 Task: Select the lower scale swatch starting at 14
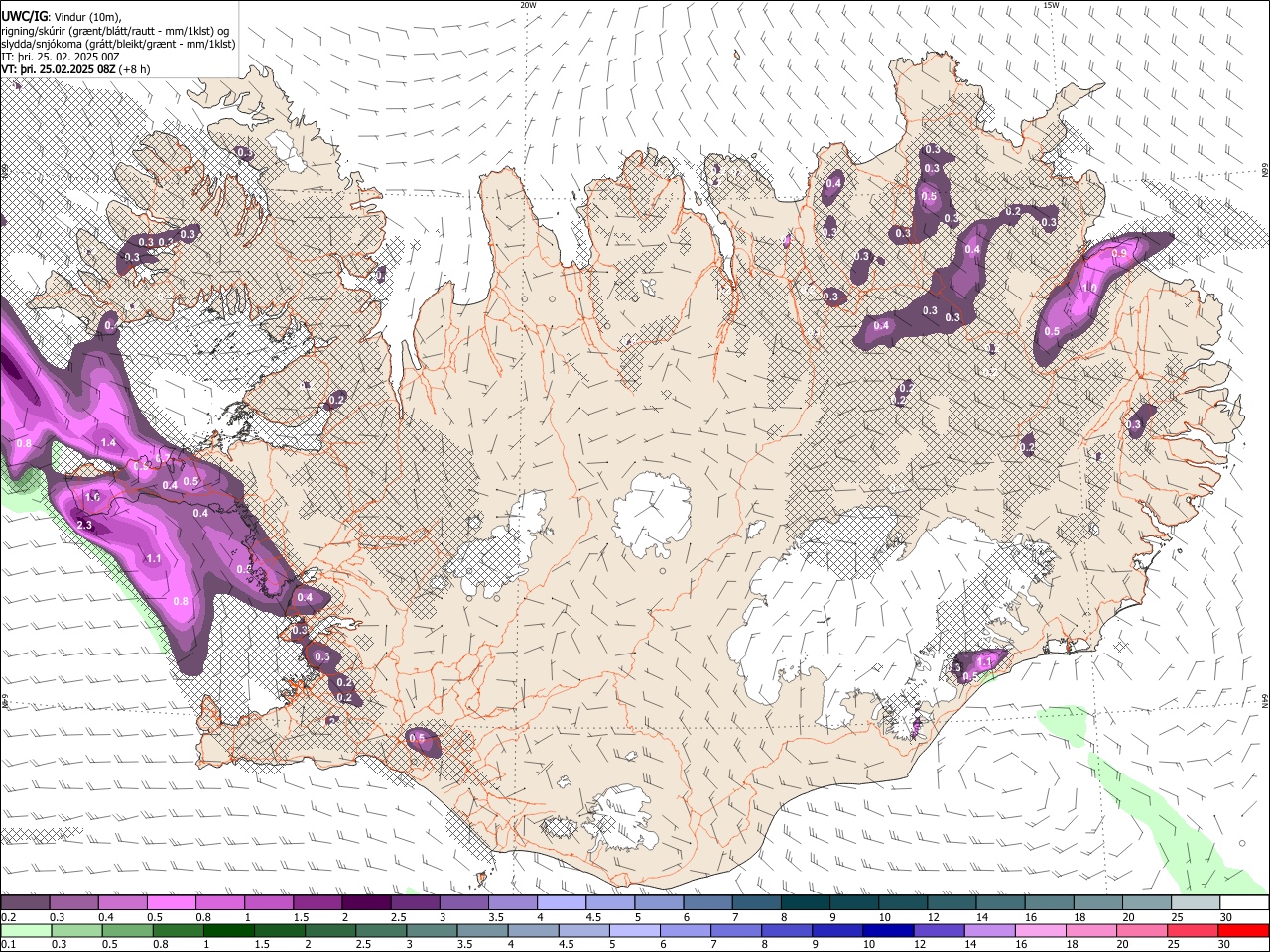(990, 930)
